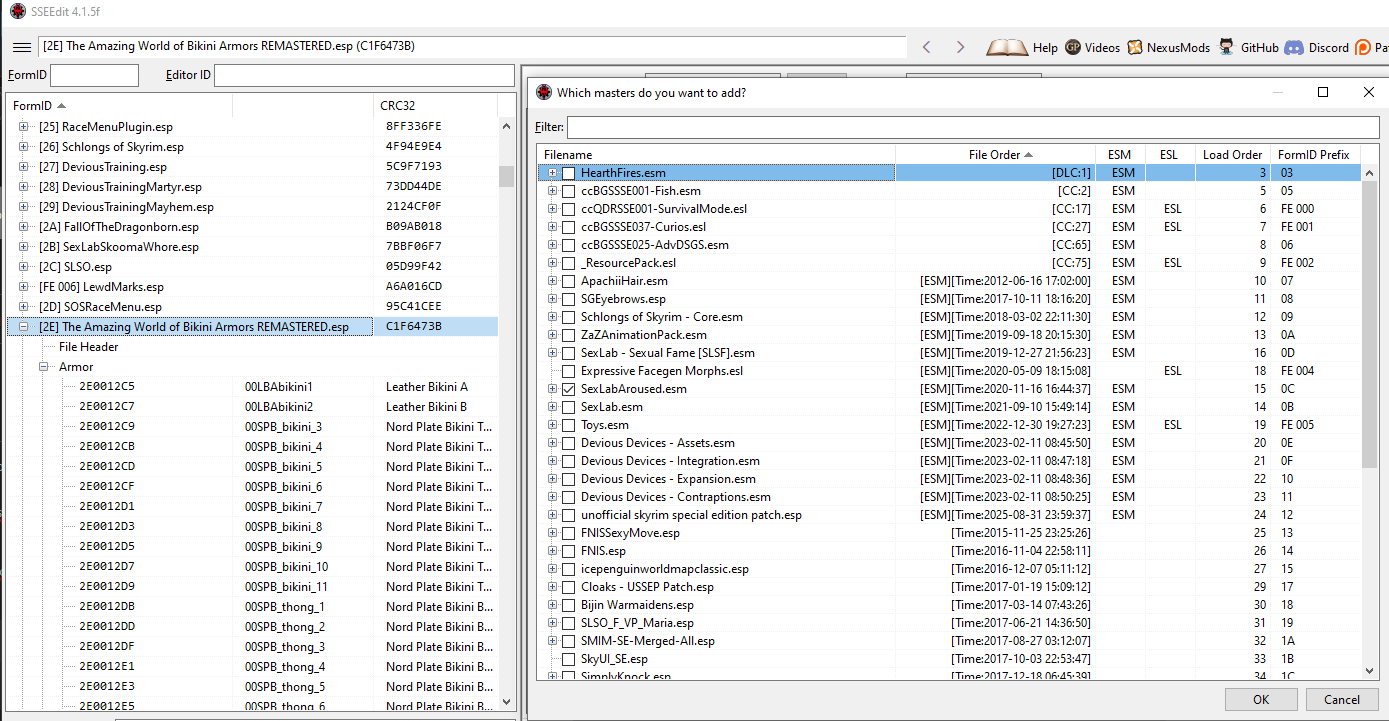Open the GitHub link text

click(1260, 48)
